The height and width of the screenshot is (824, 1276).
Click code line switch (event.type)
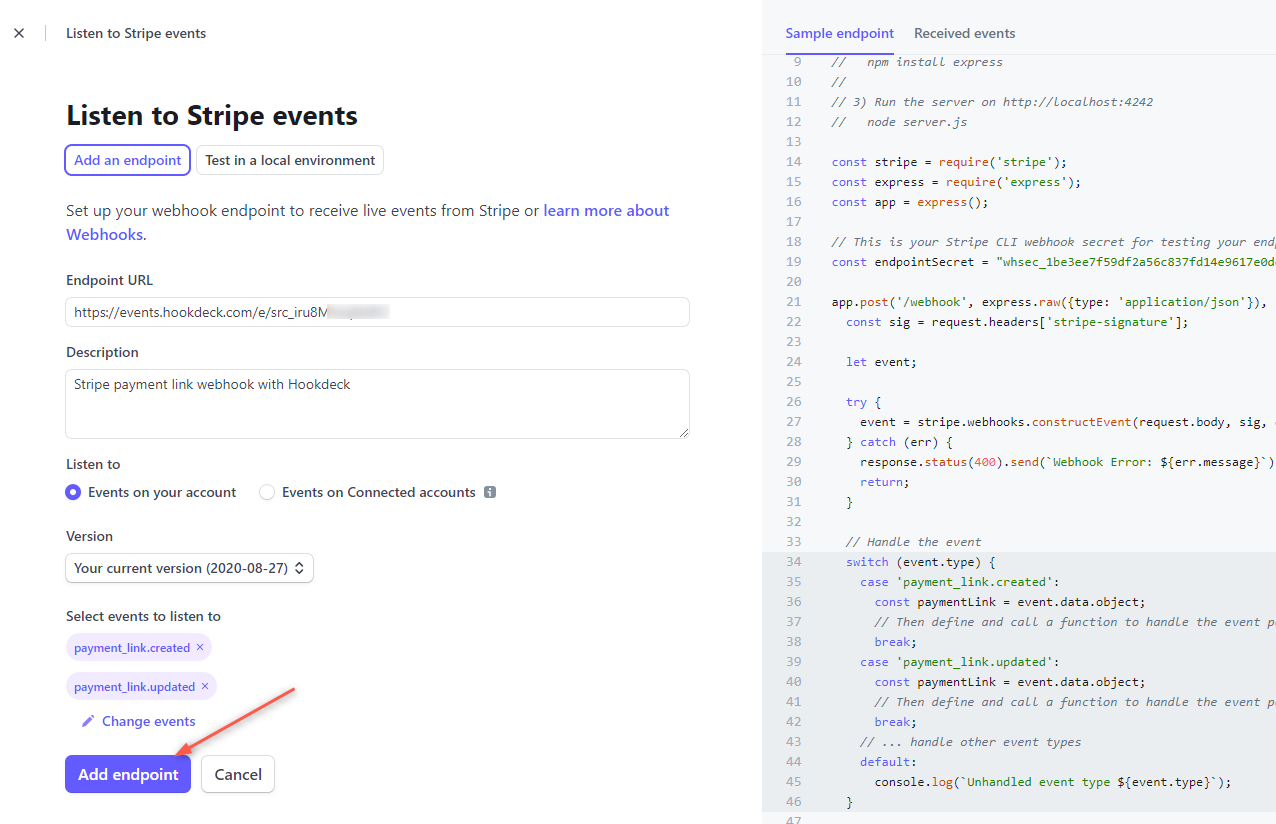tap(921, 562)
